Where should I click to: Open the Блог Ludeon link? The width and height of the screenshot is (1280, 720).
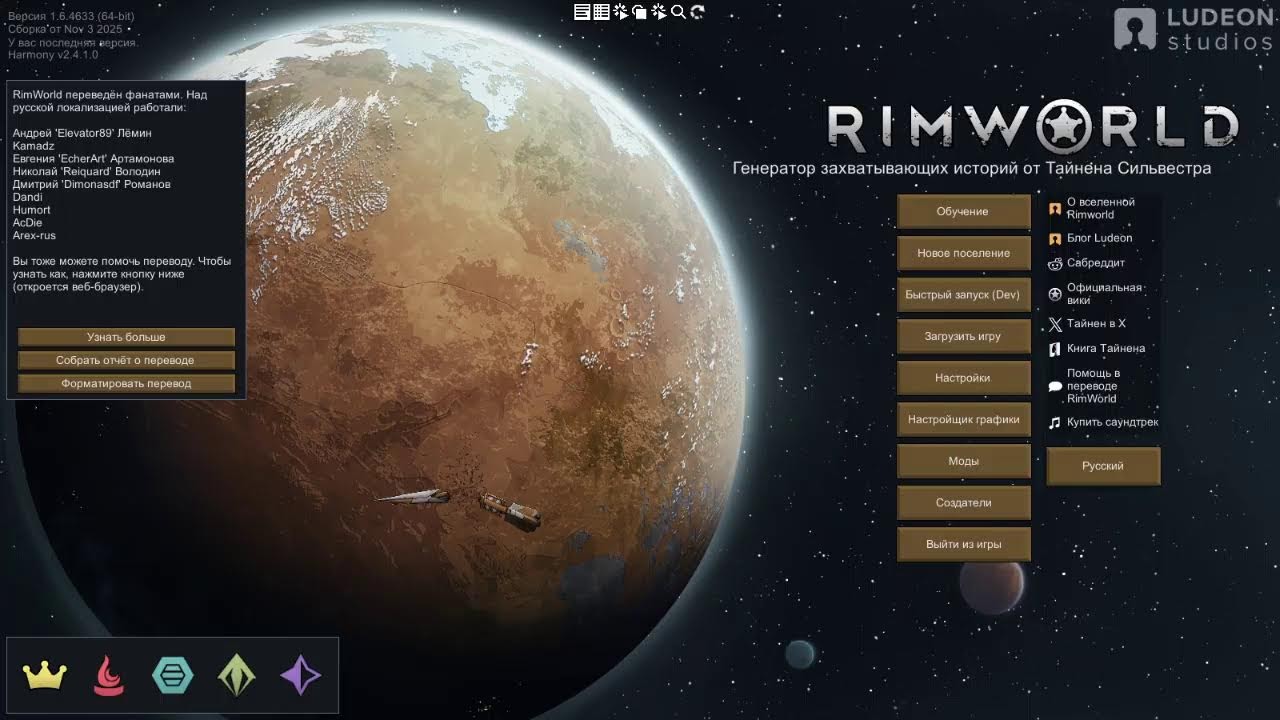1099,238
